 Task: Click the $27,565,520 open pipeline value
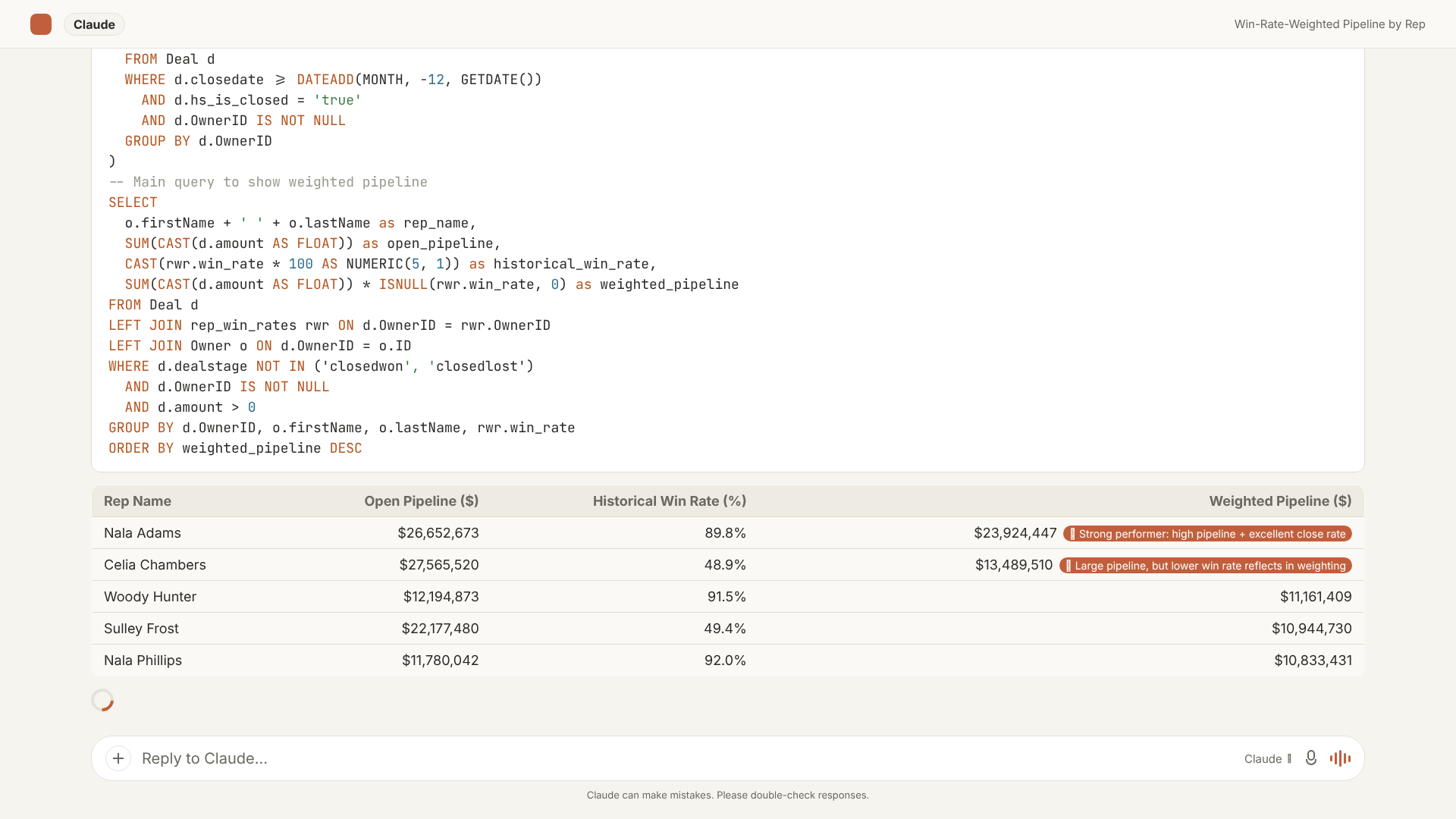439,565
